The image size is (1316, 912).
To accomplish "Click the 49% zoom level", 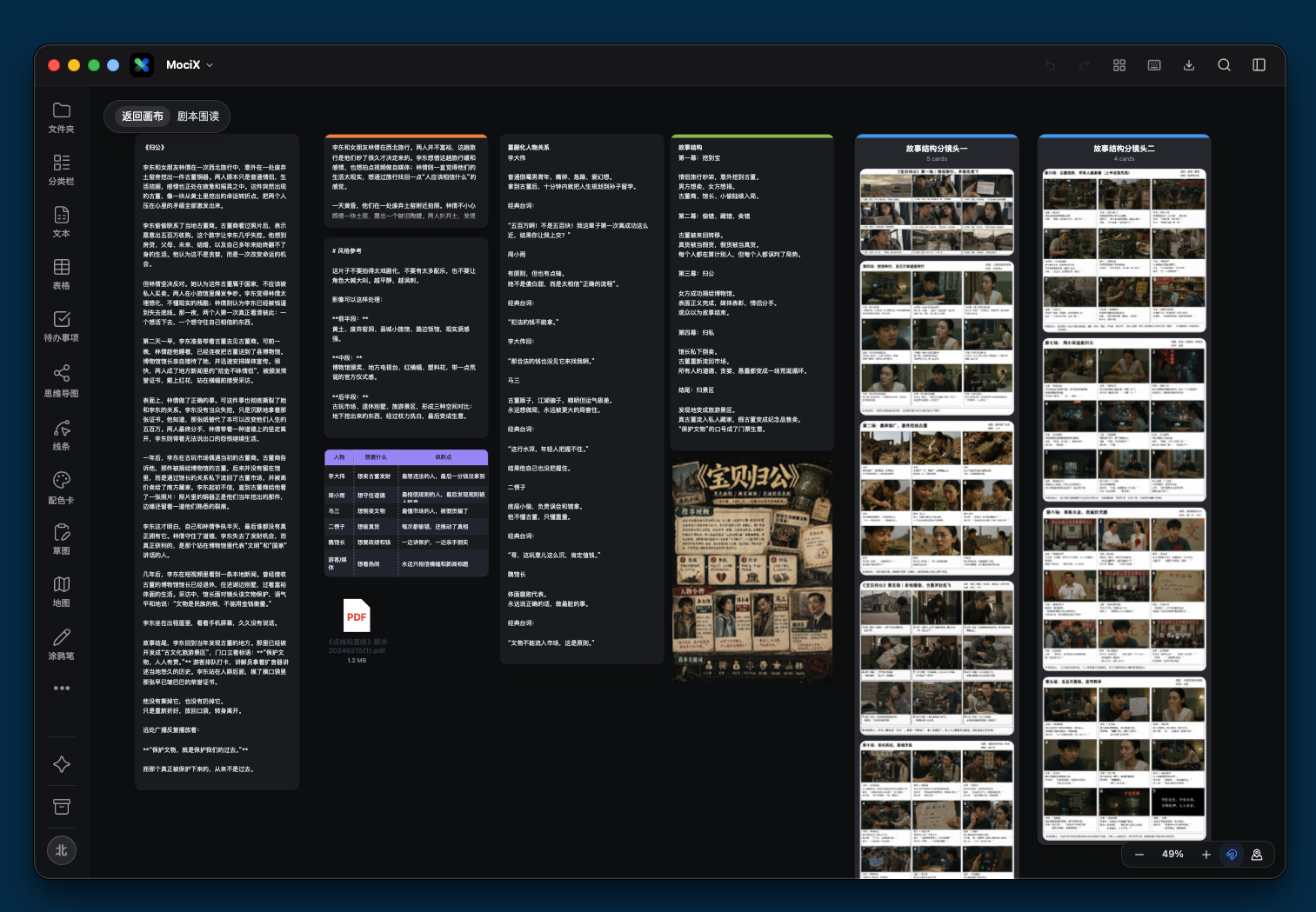I will click(x=1172, y=855).
